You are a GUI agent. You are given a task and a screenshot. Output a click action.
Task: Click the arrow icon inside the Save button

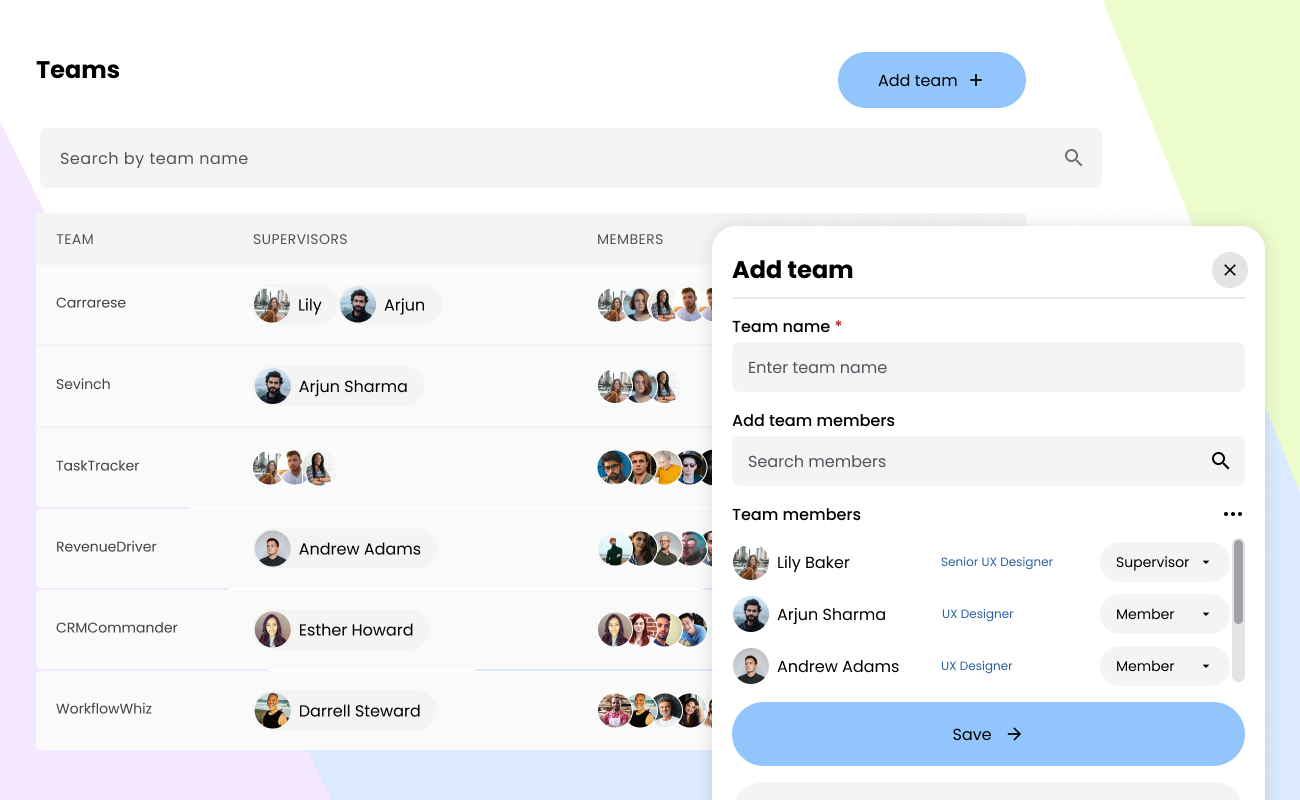(1014, 734)
